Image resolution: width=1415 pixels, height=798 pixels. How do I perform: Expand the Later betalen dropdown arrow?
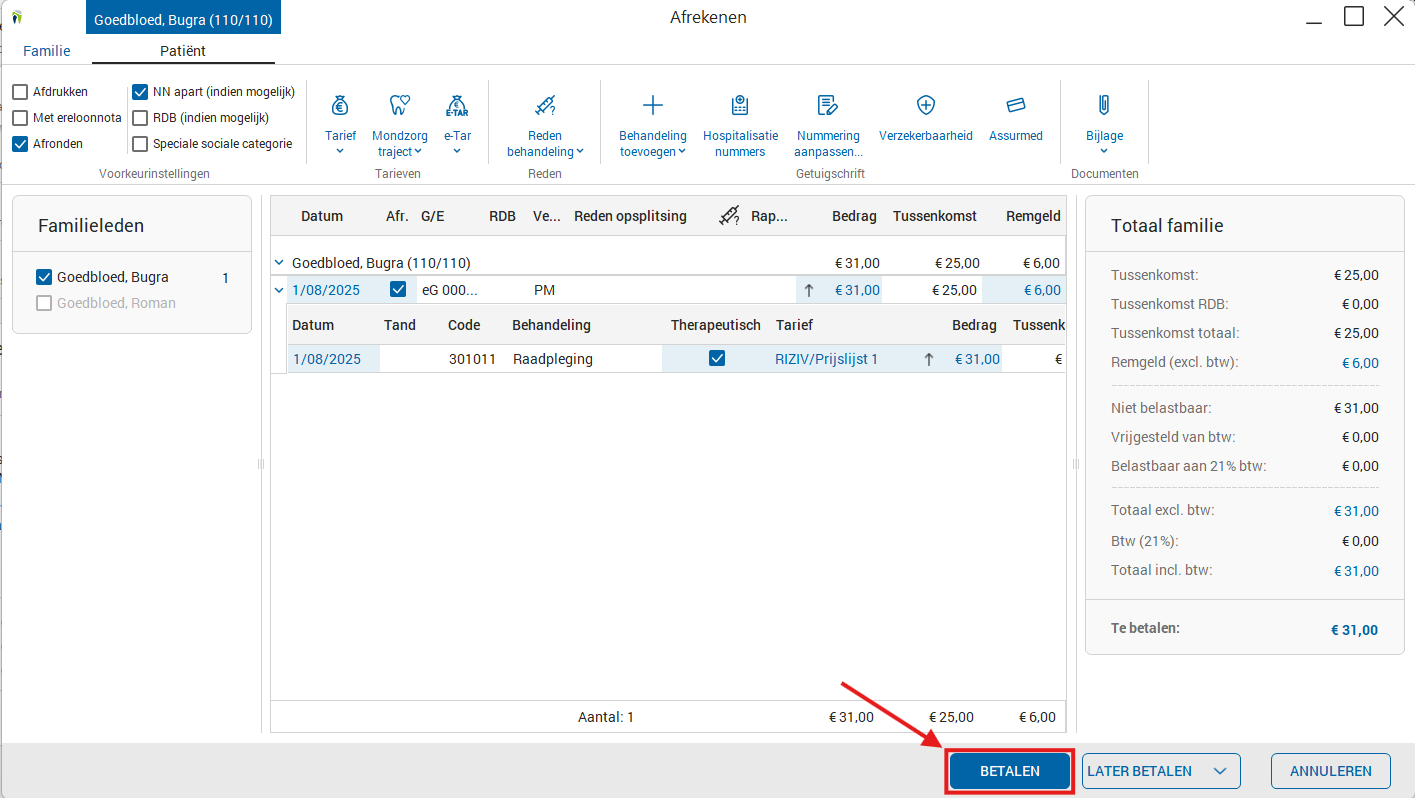click(1219, 771)
